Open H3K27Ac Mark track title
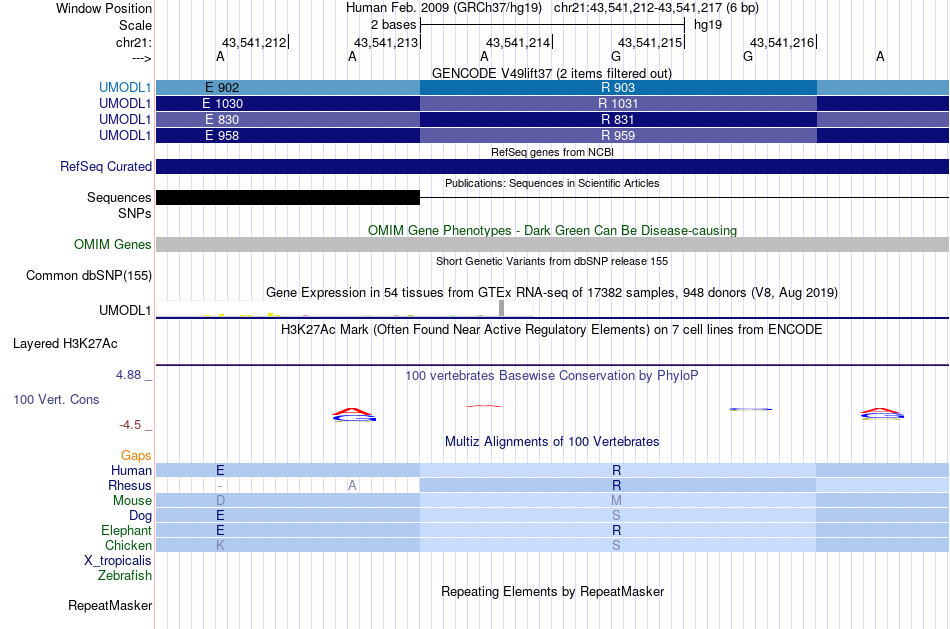 (552, 330)
